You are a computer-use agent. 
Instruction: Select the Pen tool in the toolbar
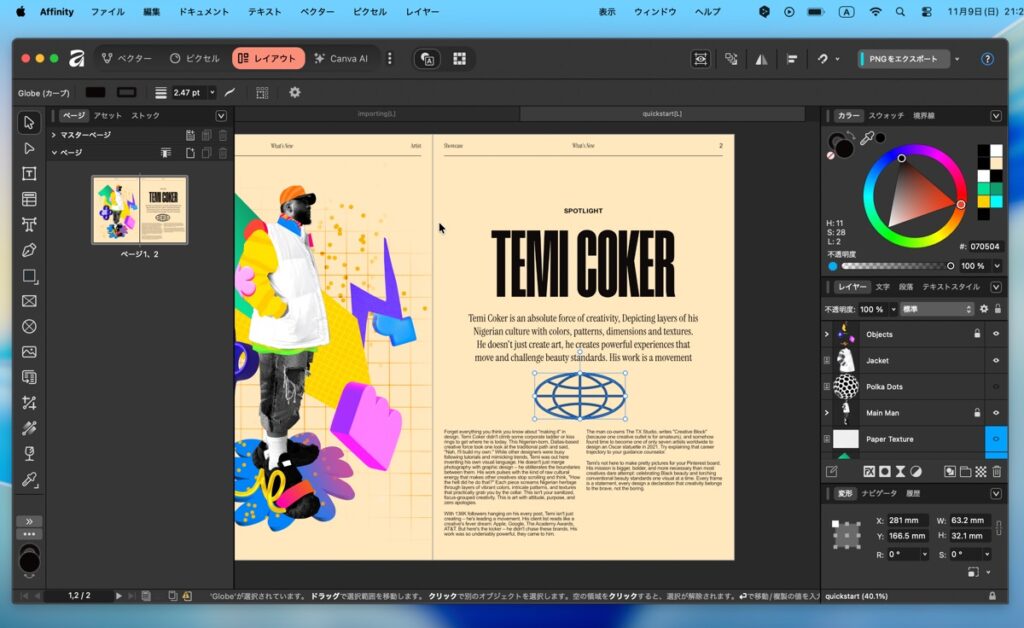[x=29, y=250]
